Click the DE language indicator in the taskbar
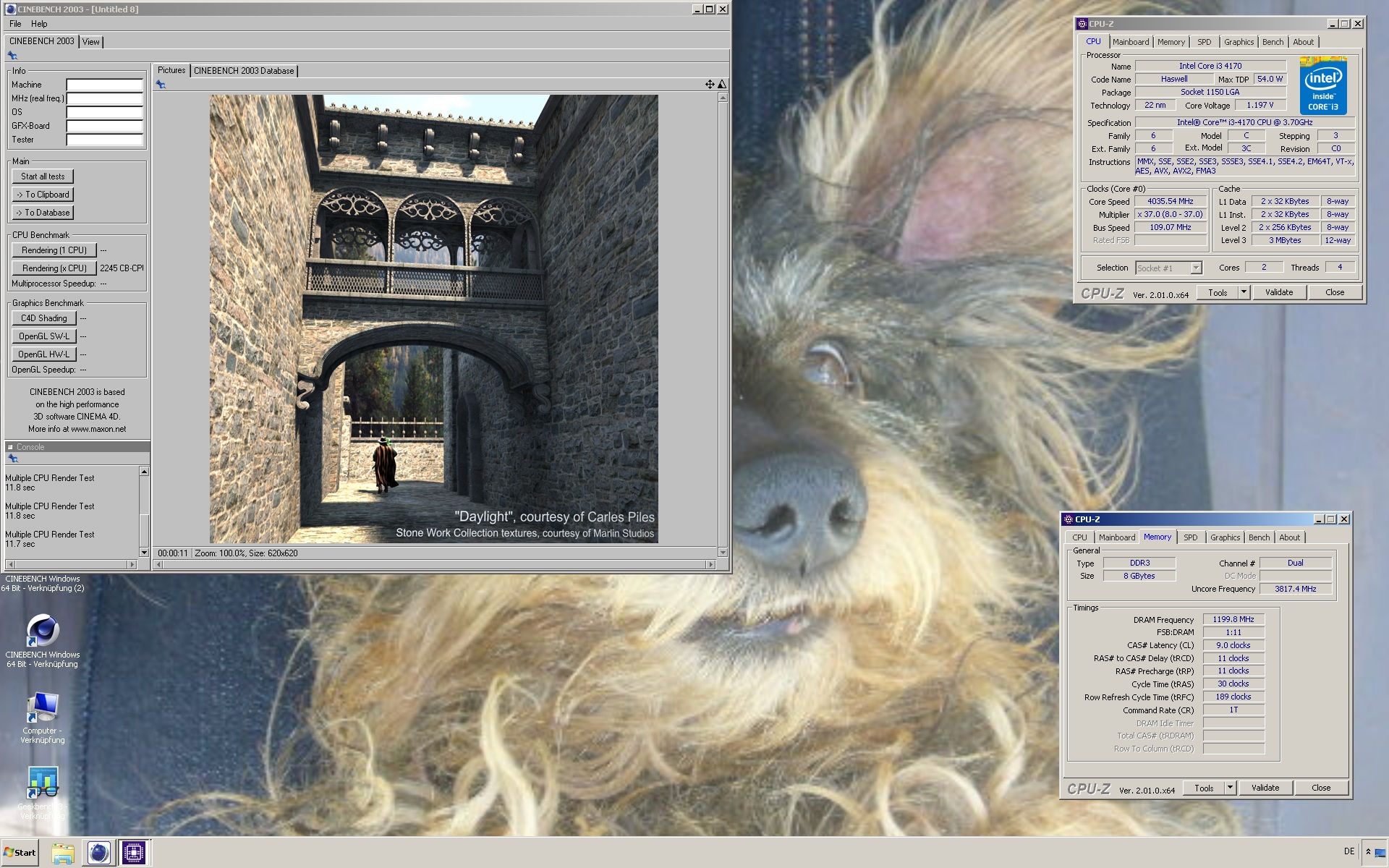 pyautogui.click(x=1349, y=851)
